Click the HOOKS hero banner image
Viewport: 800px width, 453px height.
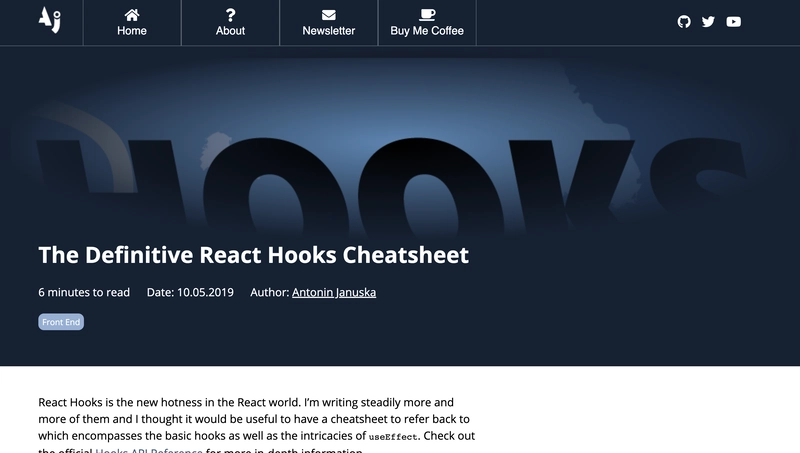[400, 148]
